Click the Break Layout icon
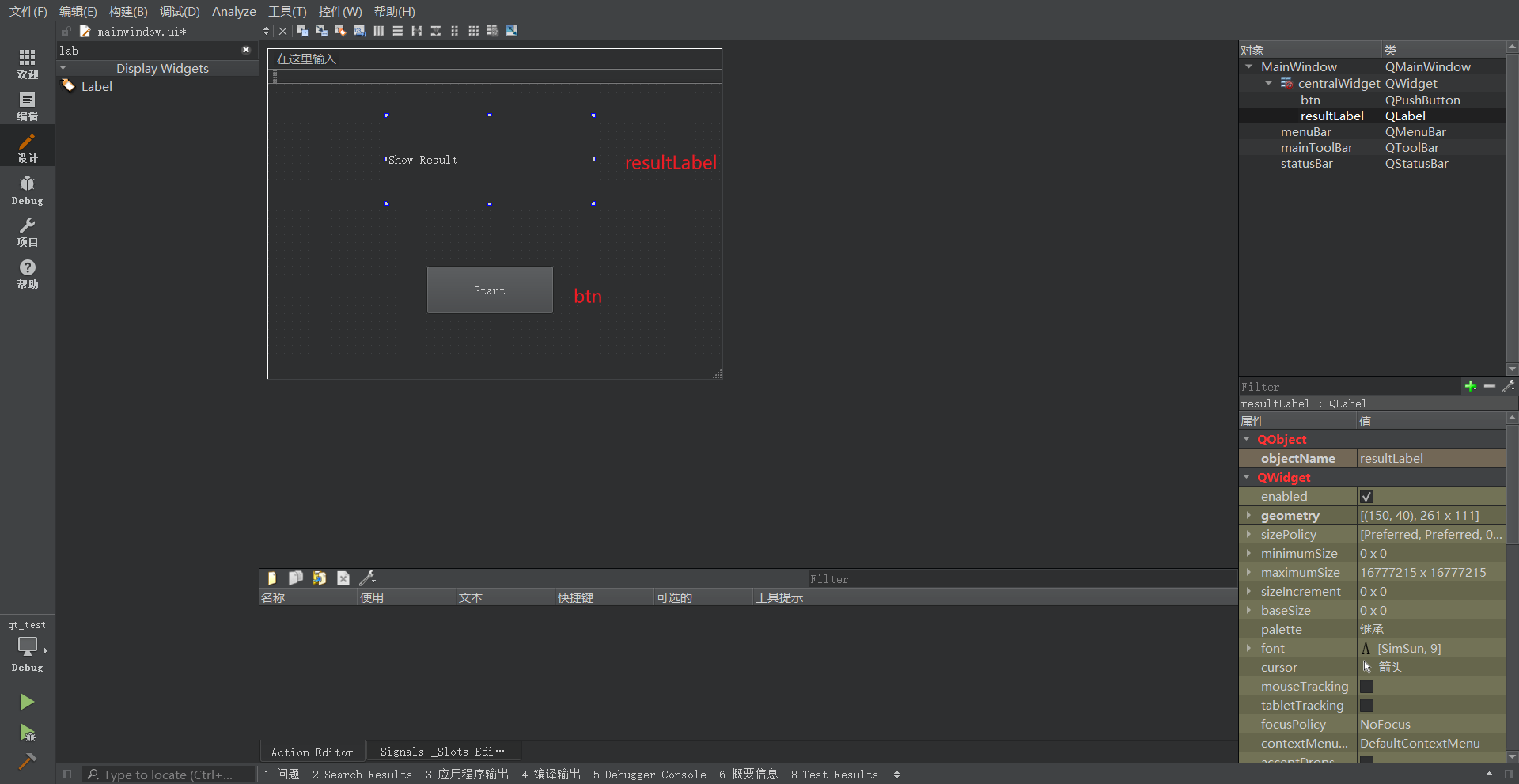 492,31
